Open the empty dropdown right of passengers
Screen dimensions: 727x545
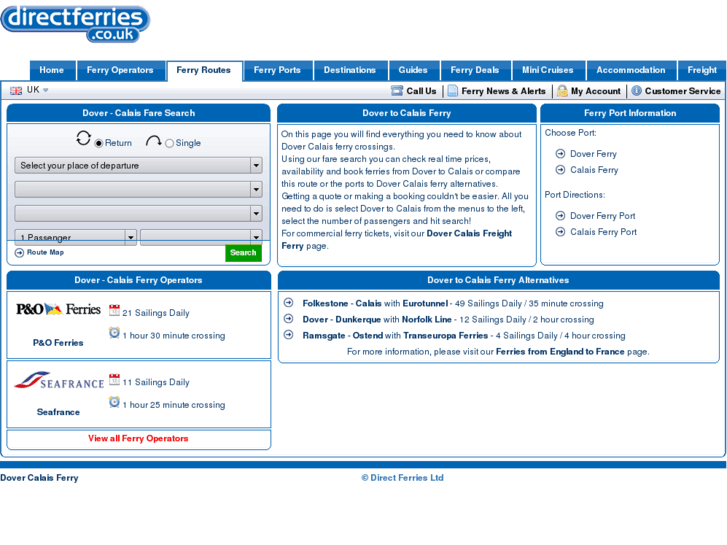point(201,237)
